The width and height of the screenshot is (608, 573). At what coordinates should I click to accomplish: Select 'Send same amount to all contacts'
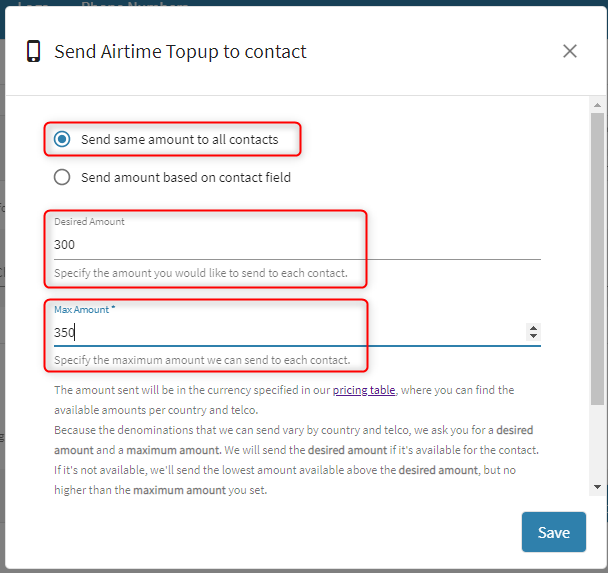pos(62,139)
